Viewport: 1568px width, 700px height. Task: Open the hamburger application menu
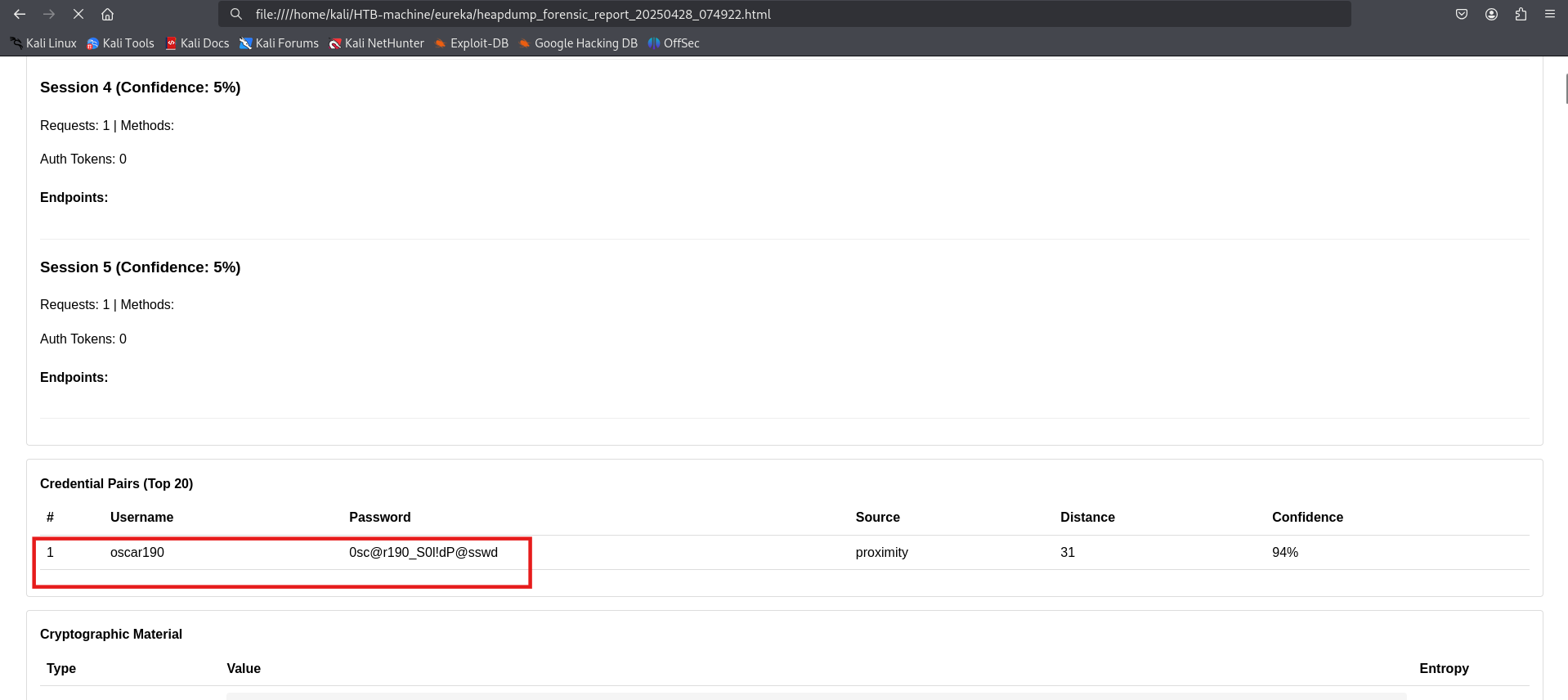click(1549, 14)
